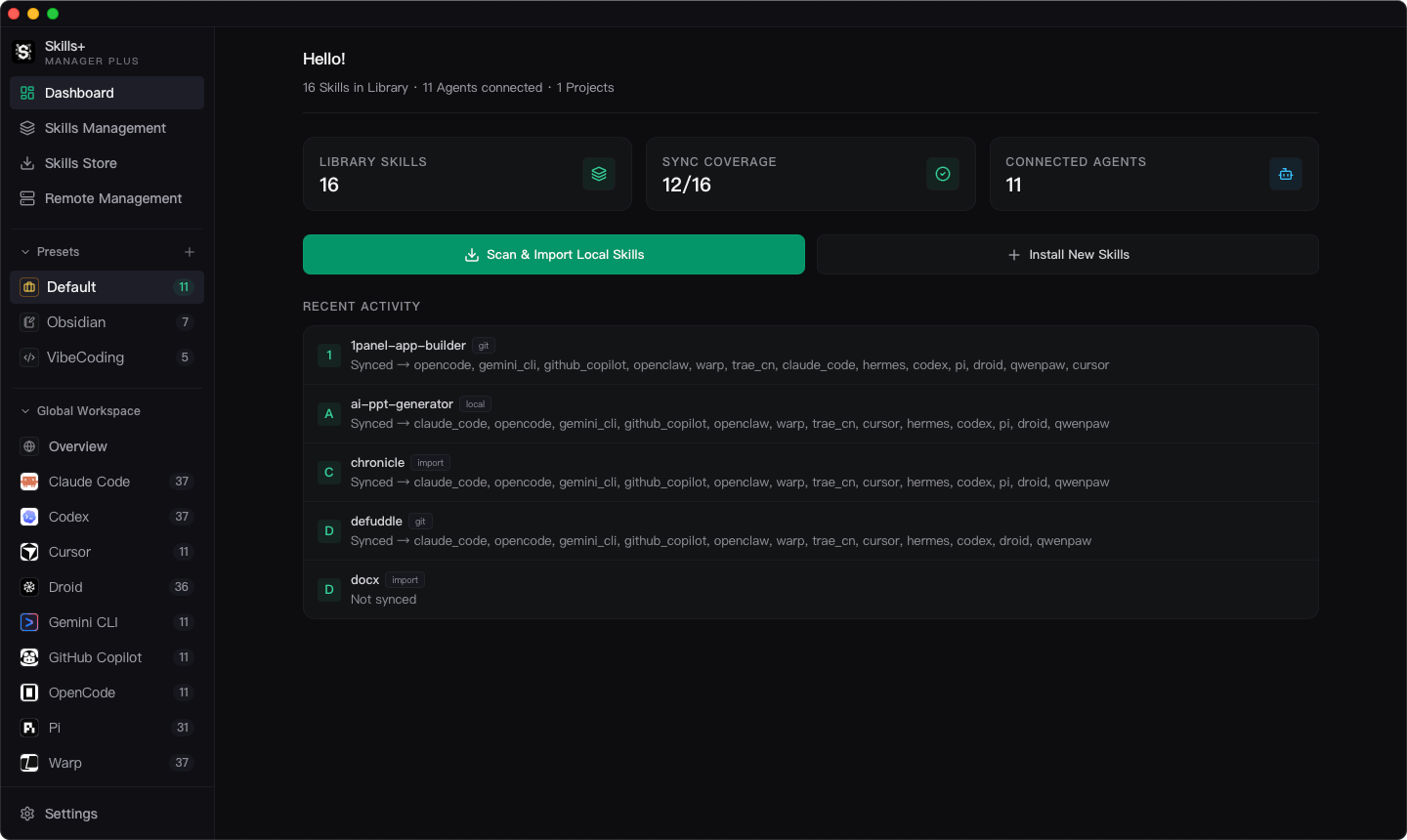Click the ai-ppt-generator avatar badge

click(x=329, y=414)
